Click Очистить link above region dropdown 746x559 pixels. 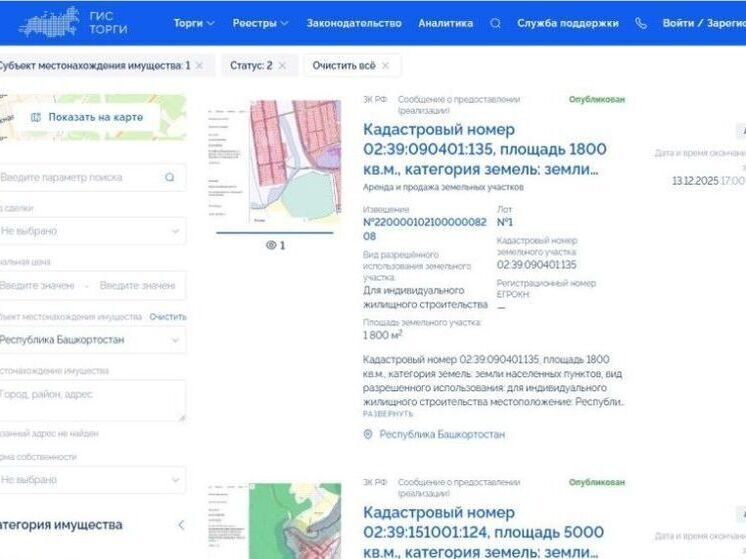pos(167,317)
